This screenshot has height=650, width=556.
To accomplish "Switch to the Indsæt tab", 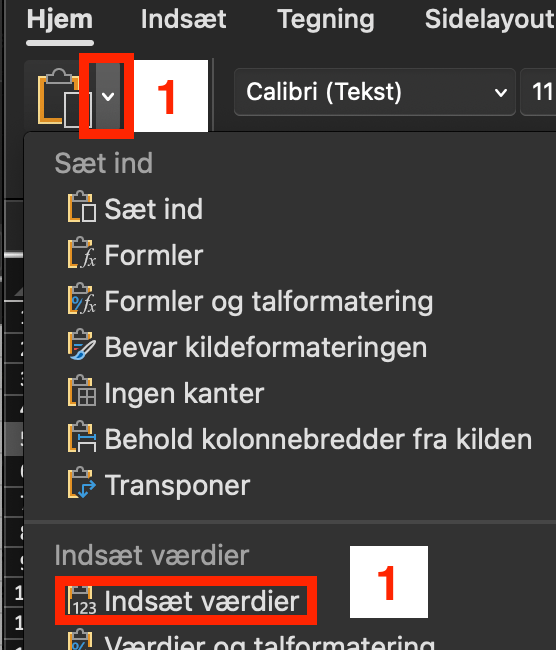I will click(183, 19).
